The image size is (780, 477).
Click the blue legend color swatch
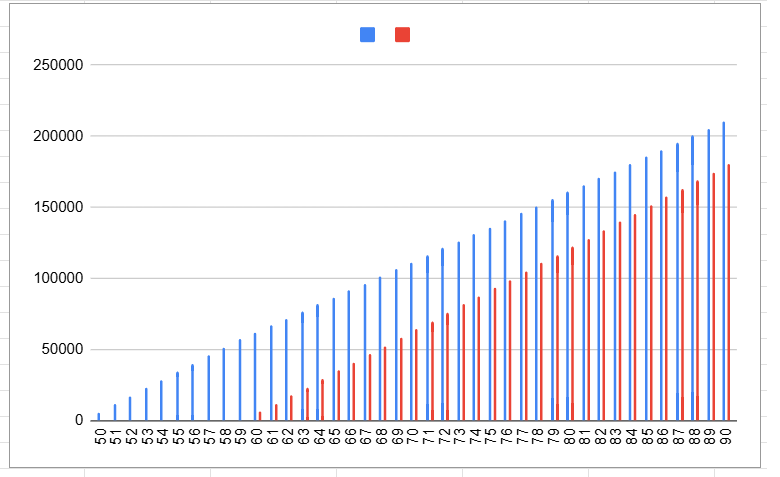click(x=368, y=35)
